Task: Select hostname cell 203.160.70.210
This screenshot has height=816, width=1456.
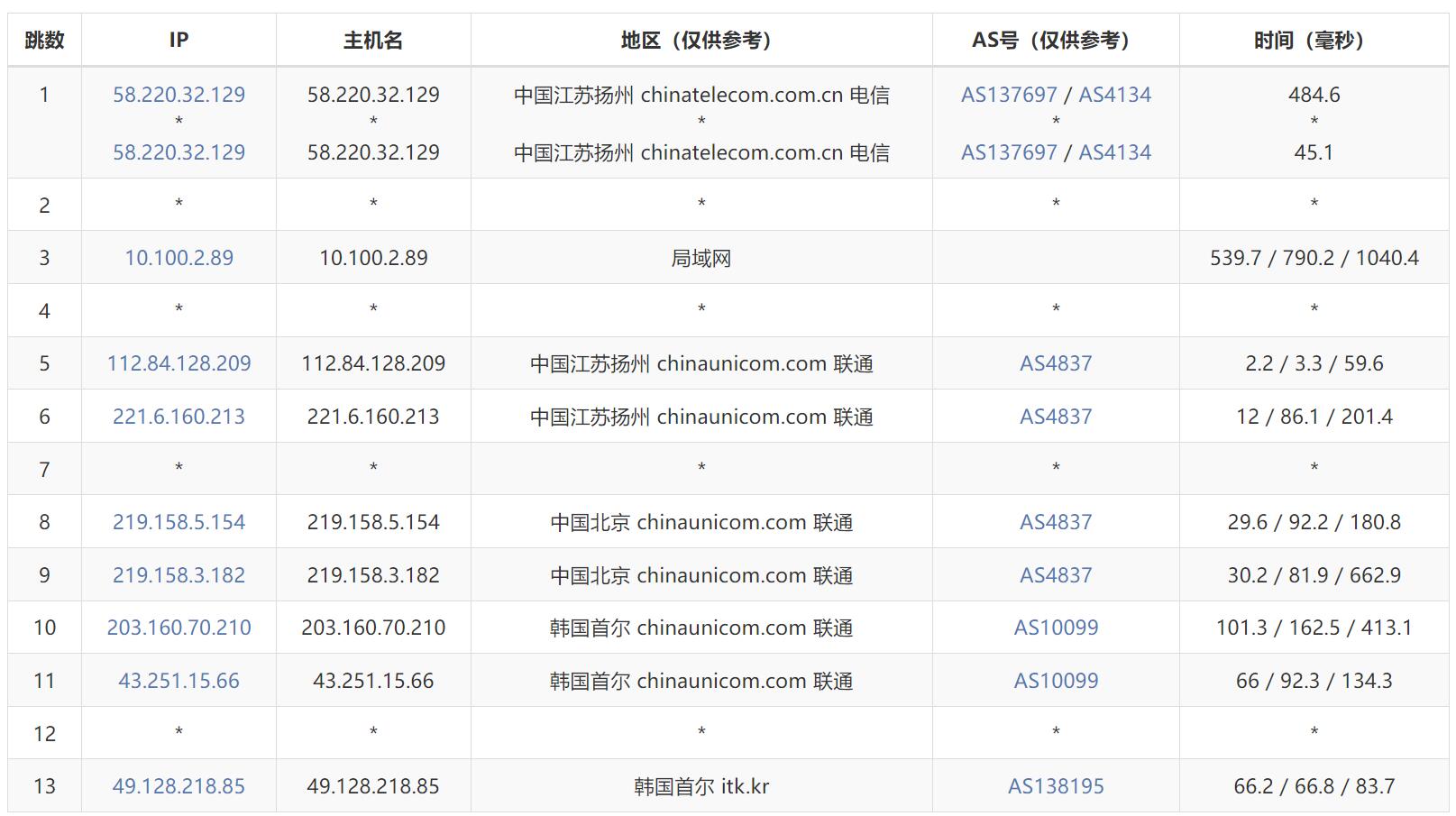Action: [x=373, y=628]
